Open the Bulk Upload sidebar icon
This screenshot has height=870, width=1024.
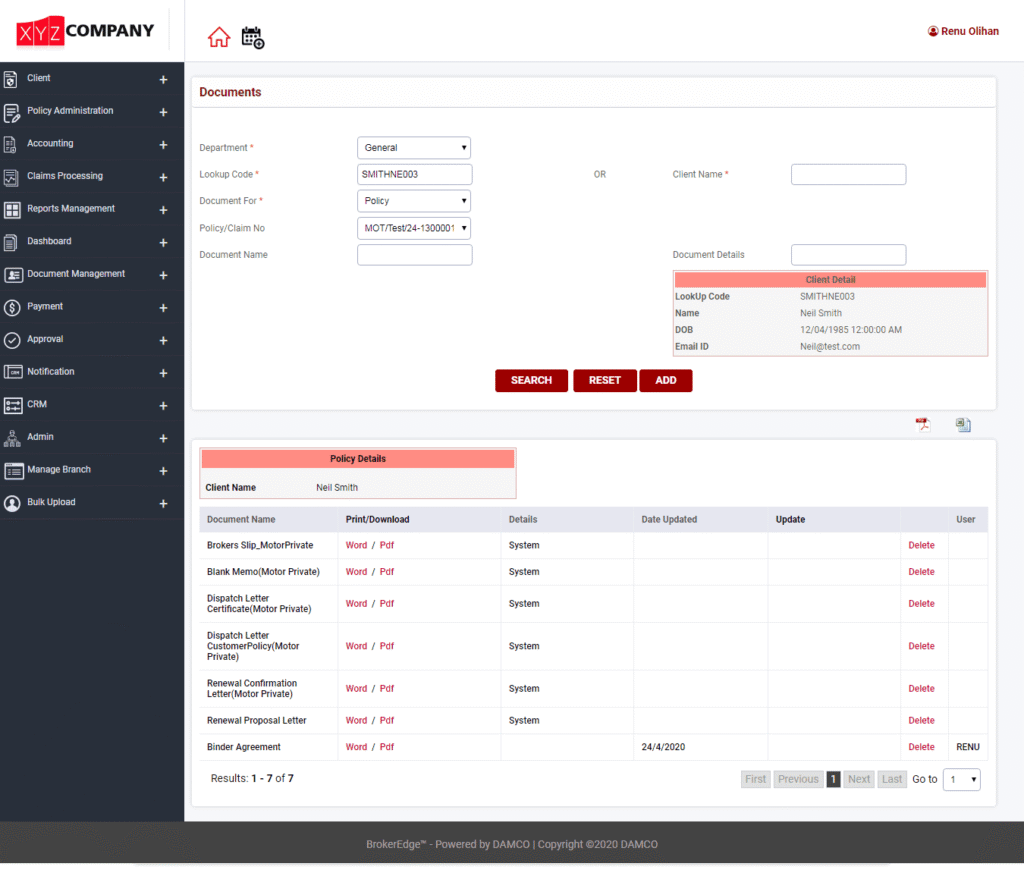(x=13, y=502)
